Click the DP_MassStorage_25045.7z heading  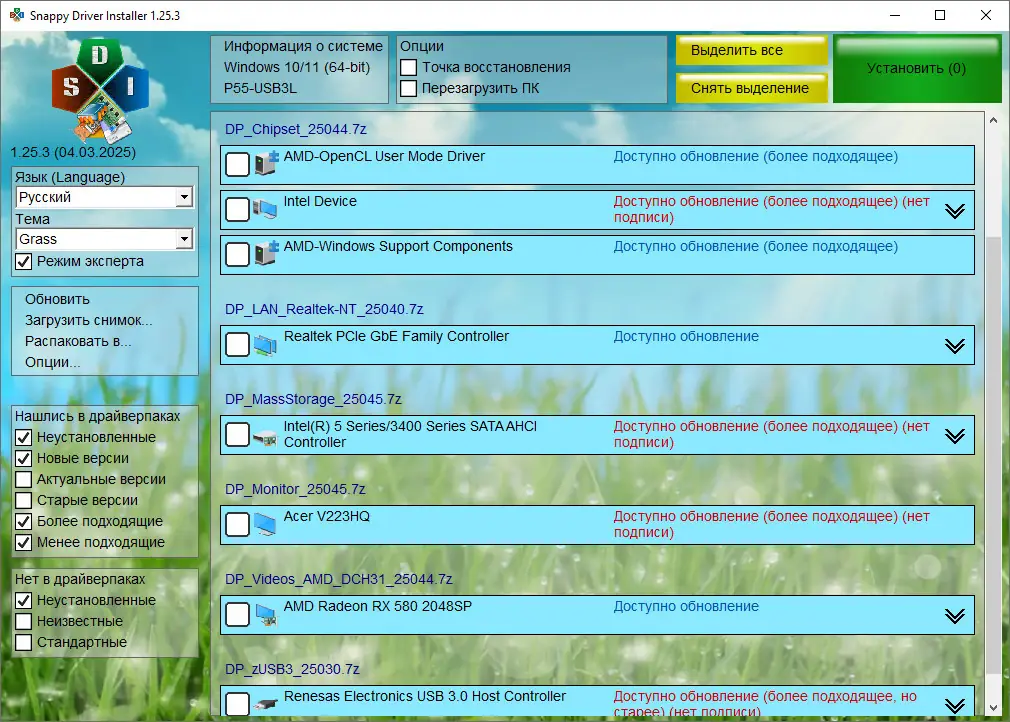[x=313, y=399]
